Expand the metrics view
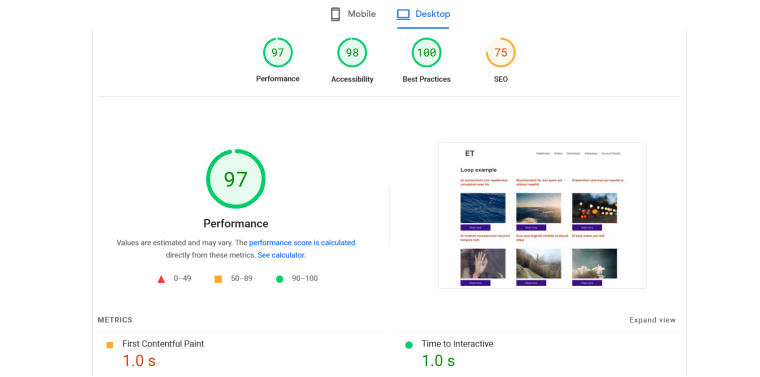The height and width of the screenshot is (377, 760). (x=652, y=320)
